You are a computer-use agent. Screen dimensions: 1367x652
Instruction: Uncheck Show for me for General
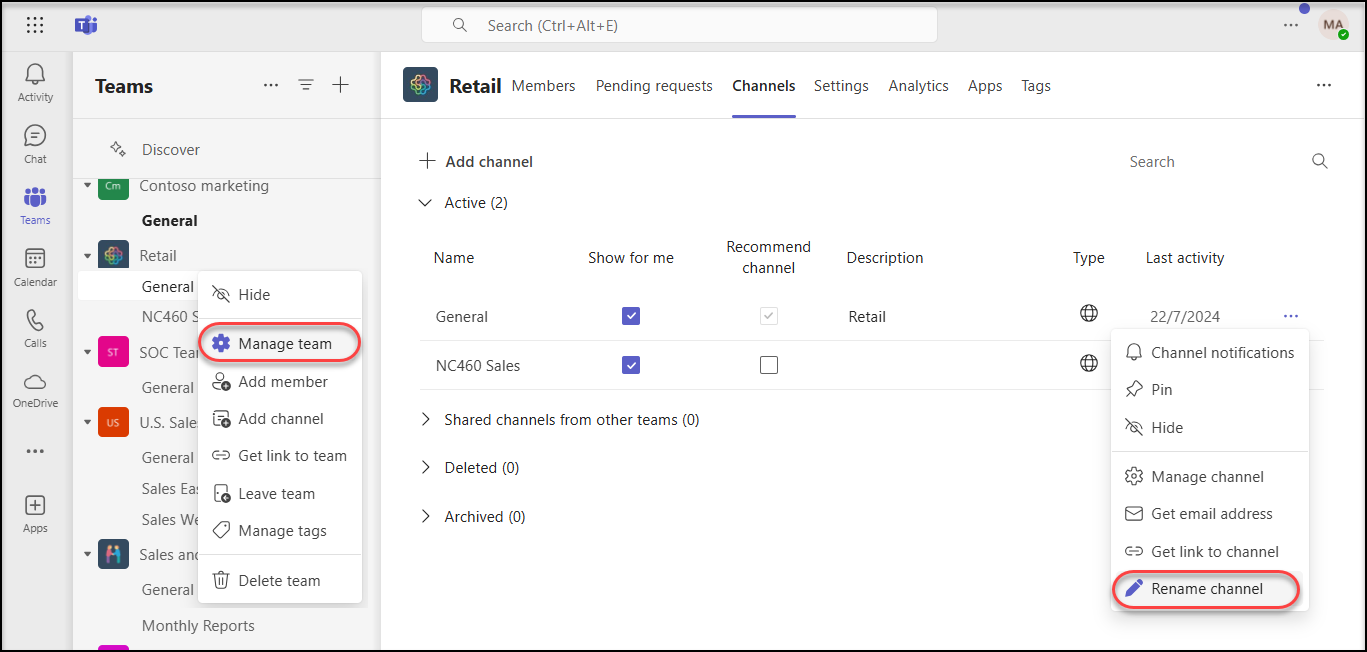[x=631, y=316]
